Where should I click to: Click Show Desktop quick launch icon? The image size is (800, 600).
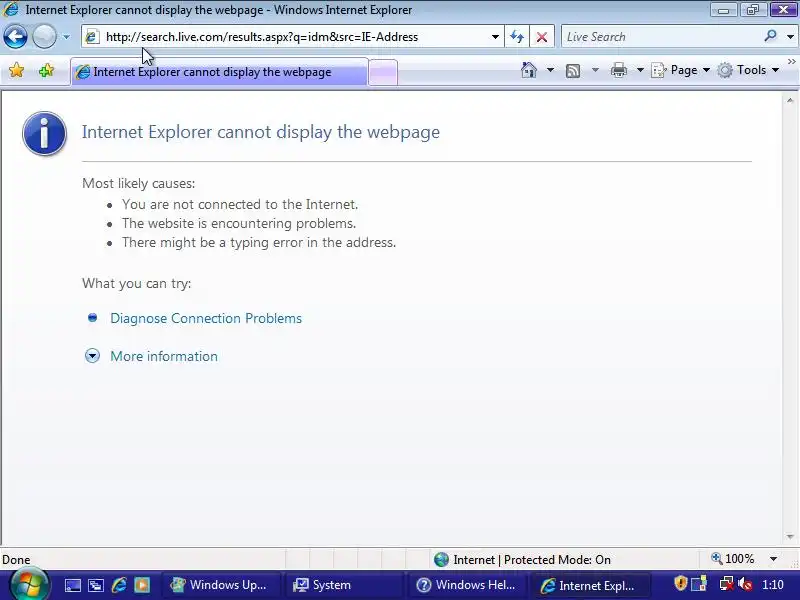tap(72, 585)
